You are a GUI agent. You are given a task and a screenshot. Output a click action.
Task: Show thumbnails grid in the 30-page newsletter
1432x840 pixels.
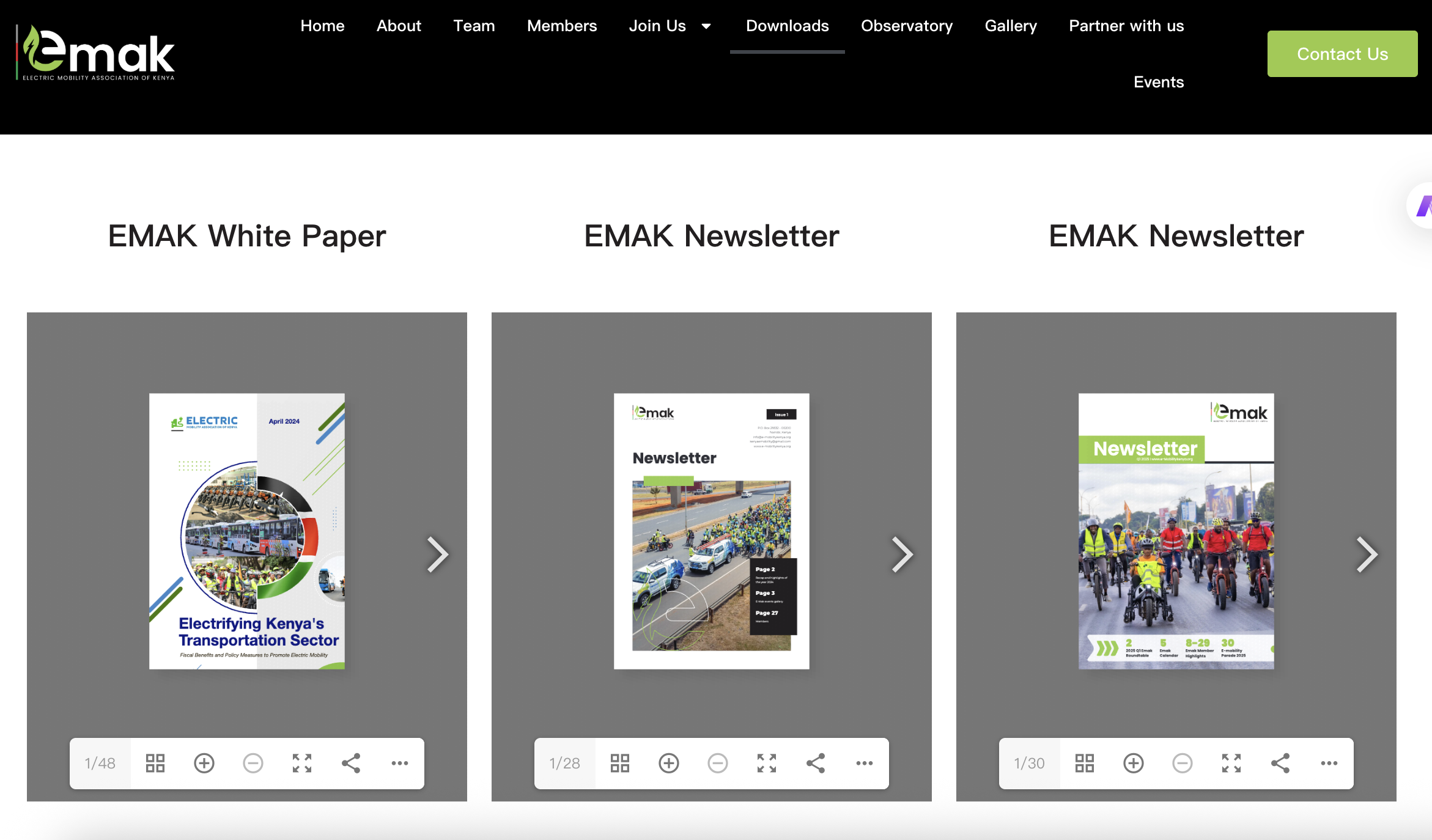tap(1085, 763)
